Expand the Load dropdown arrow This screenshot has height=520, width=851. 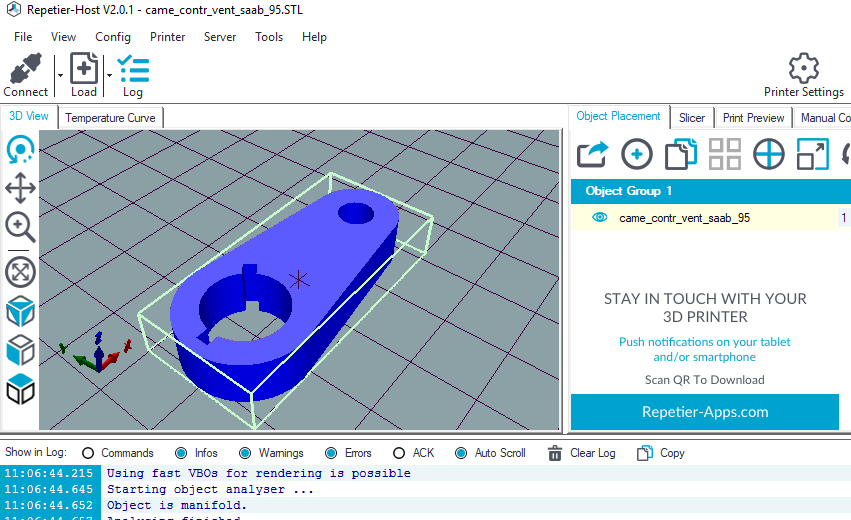pyautogui.click(x=107, y=75)
